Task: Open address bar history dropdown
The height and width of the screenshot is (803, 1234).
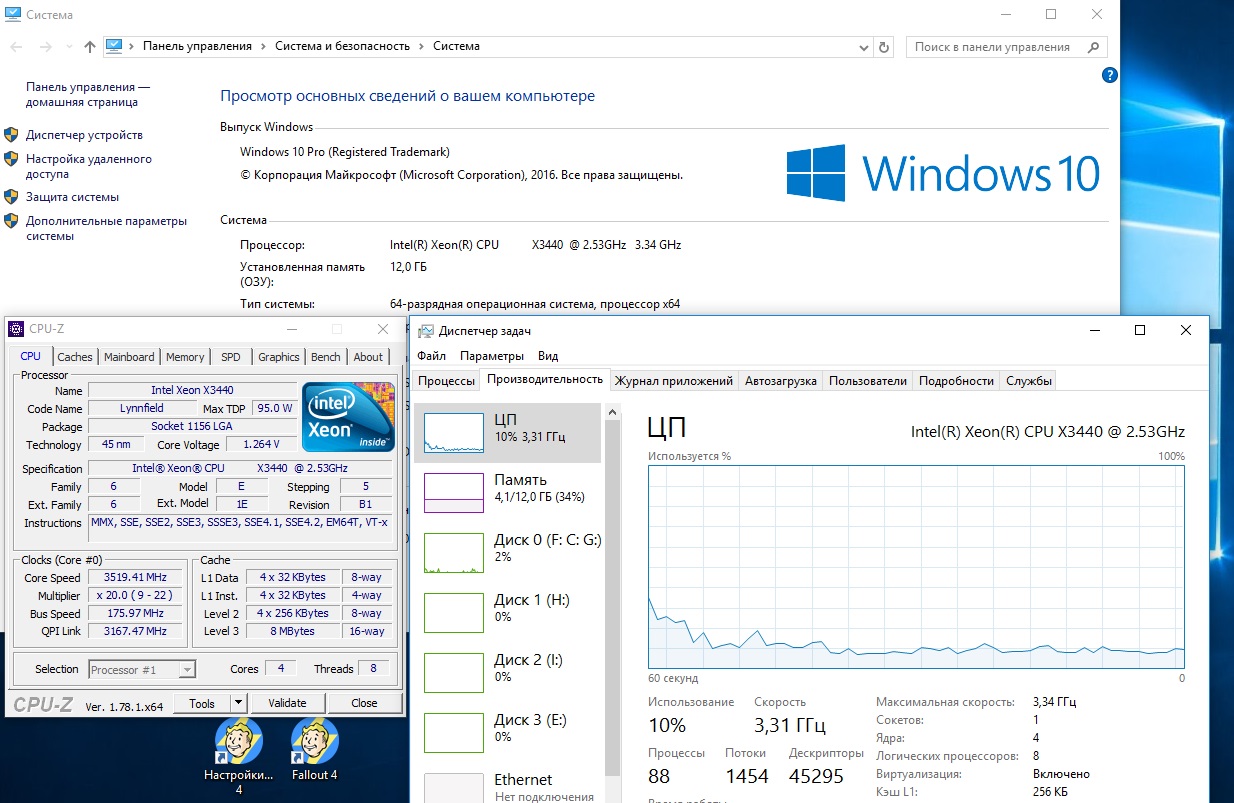Action: (x=864, y=47)
